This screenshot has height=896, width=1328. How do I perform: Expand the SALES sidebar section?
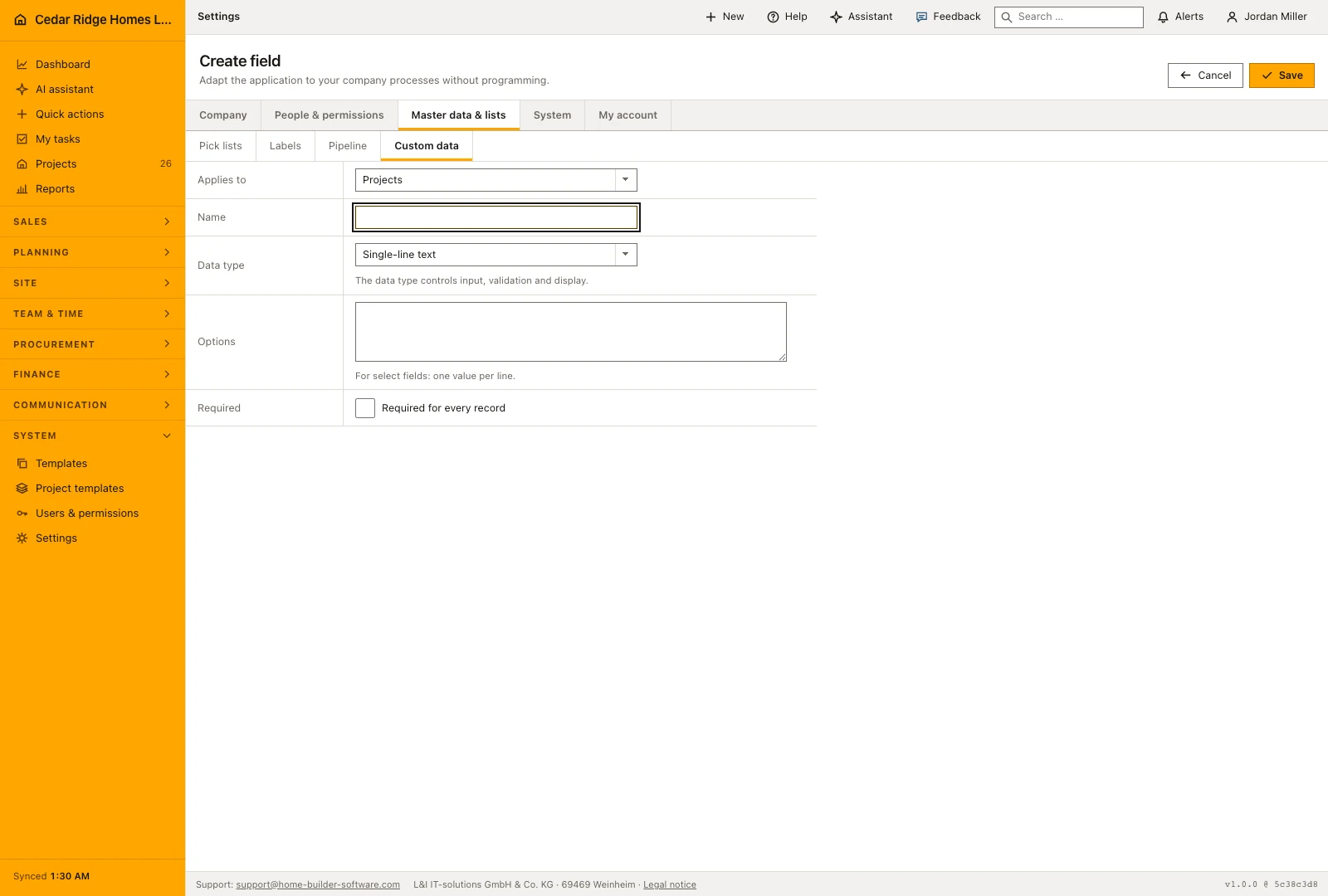pyautogui.click(x=92, y=222)
